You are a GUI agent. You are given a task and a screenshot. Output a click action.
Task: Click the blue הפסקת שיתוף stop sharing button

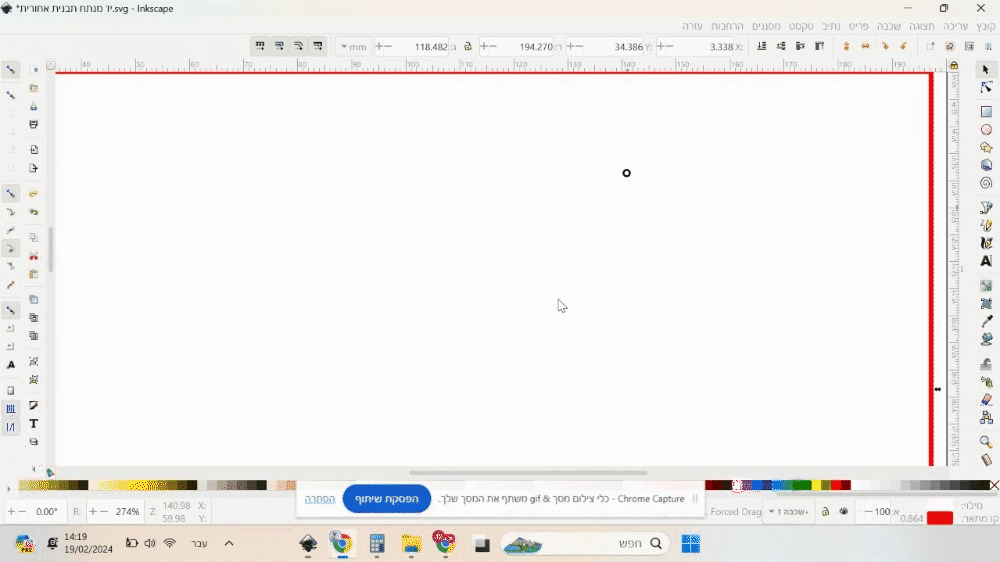pos(386,499)
